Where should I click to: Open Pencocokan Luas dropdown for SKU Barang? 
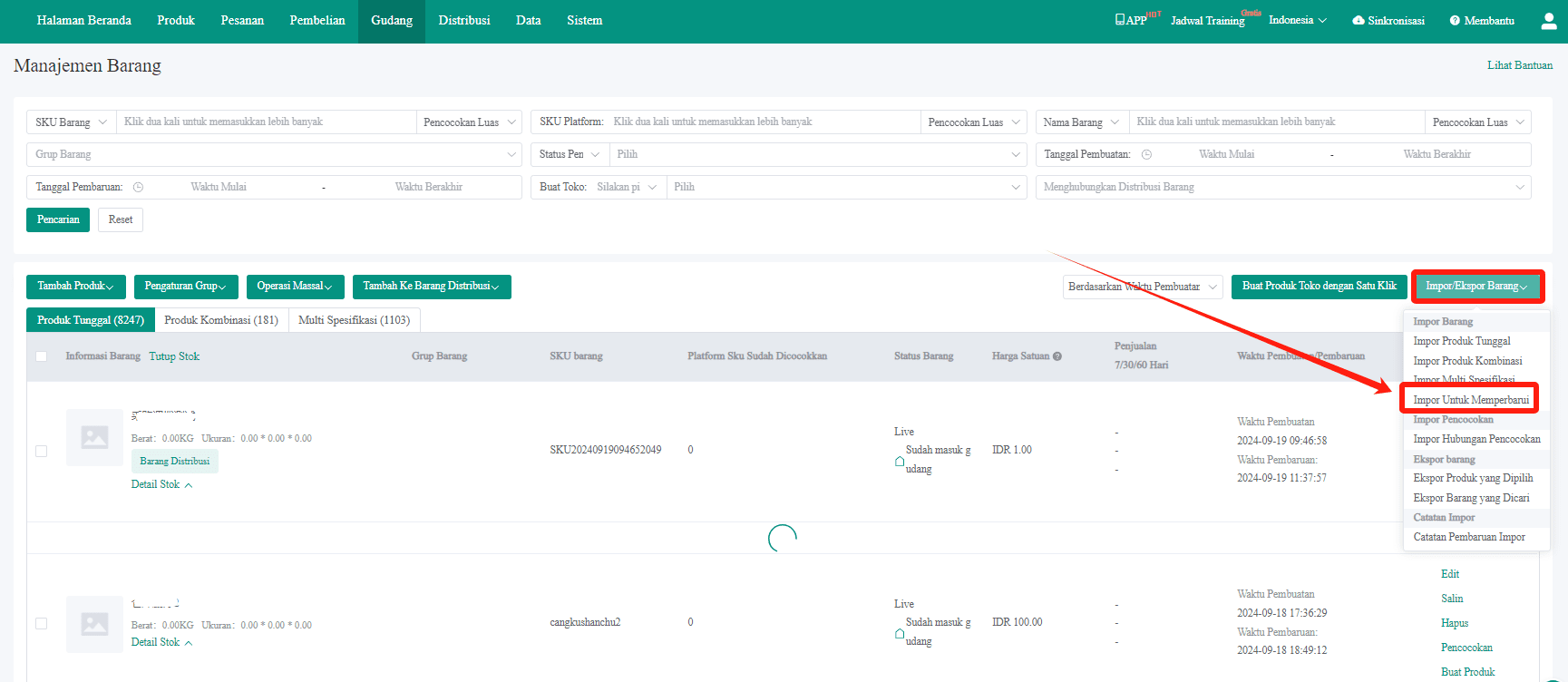coord(470,122)
